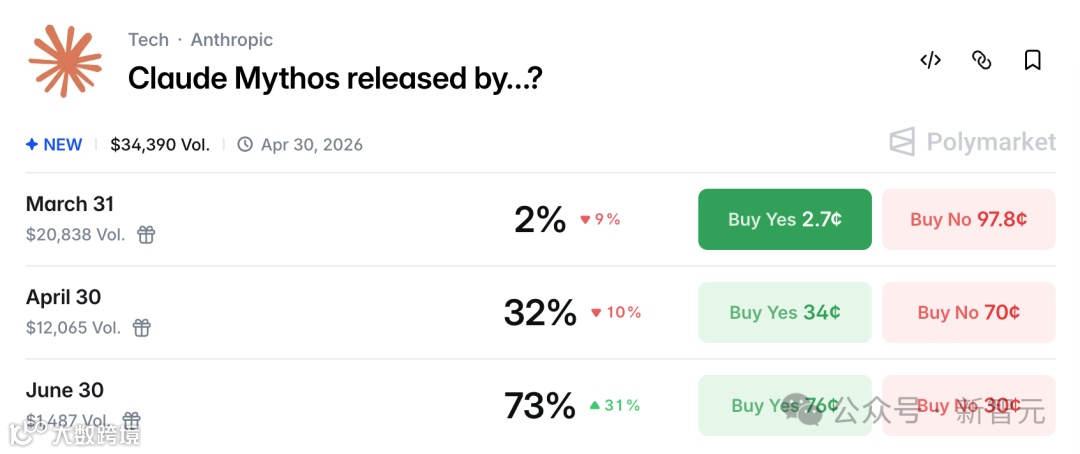Click the gift icon beside March 31 volume
1080x454 pixels.
[146, 235]
